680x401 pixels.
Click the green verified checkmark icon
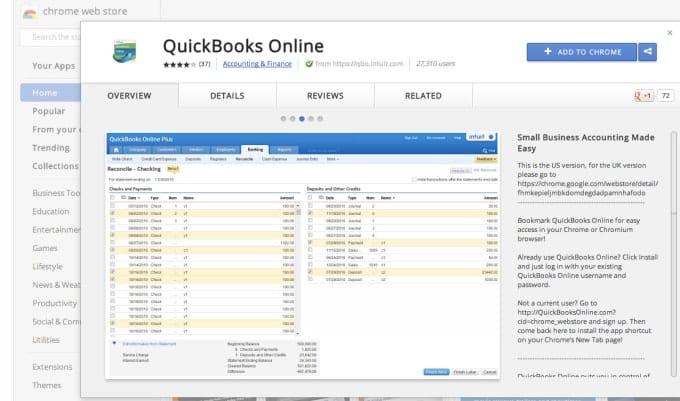(309, 64)
